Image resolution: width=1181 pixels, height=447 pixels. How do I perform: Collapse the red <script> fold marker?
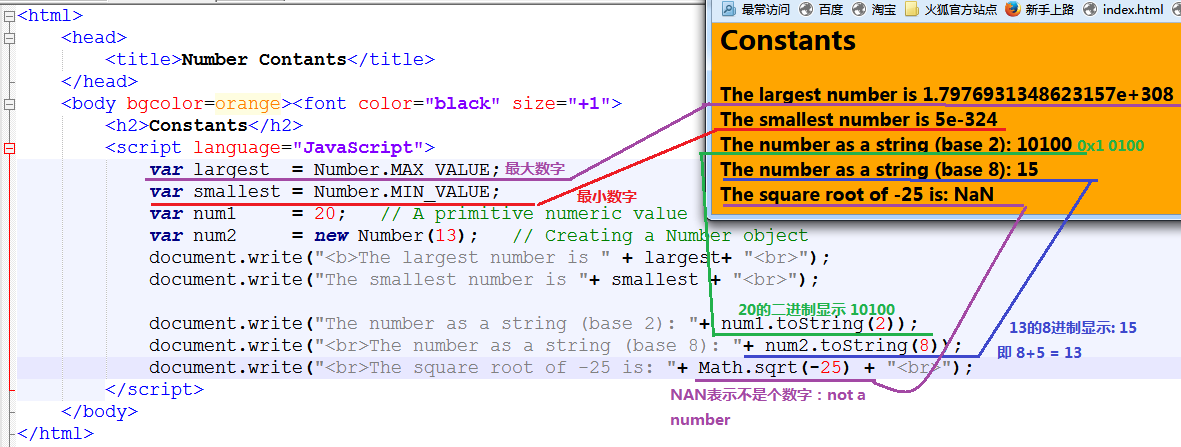(x=9, y=148)
